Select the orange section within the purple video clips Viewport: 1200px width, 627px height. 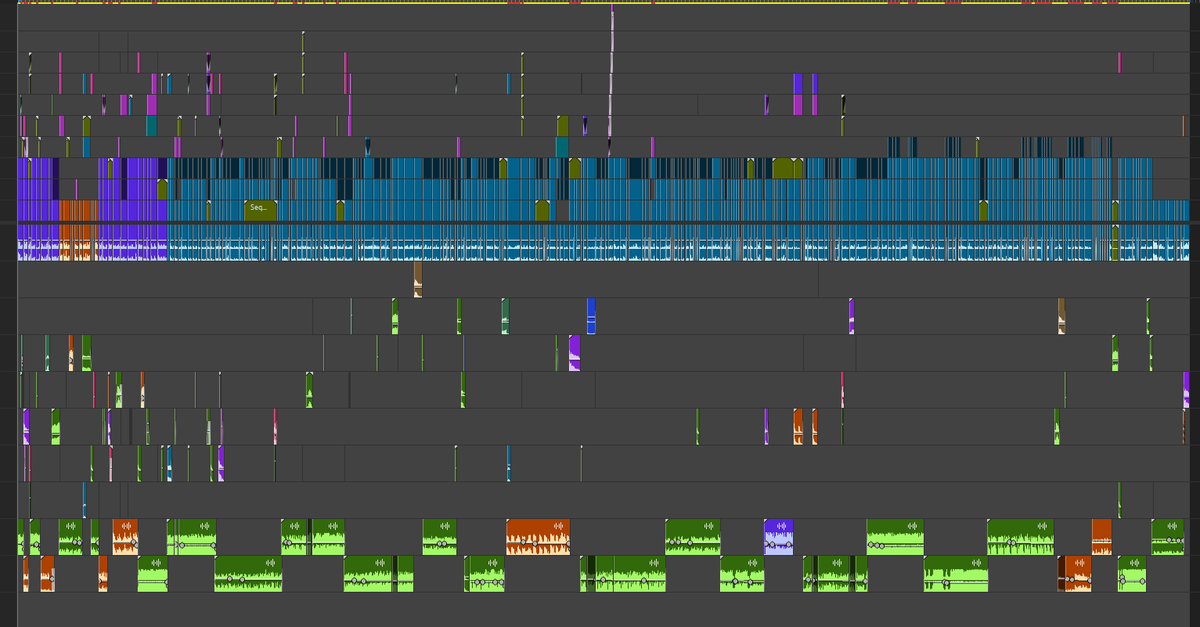coord(79,210)
